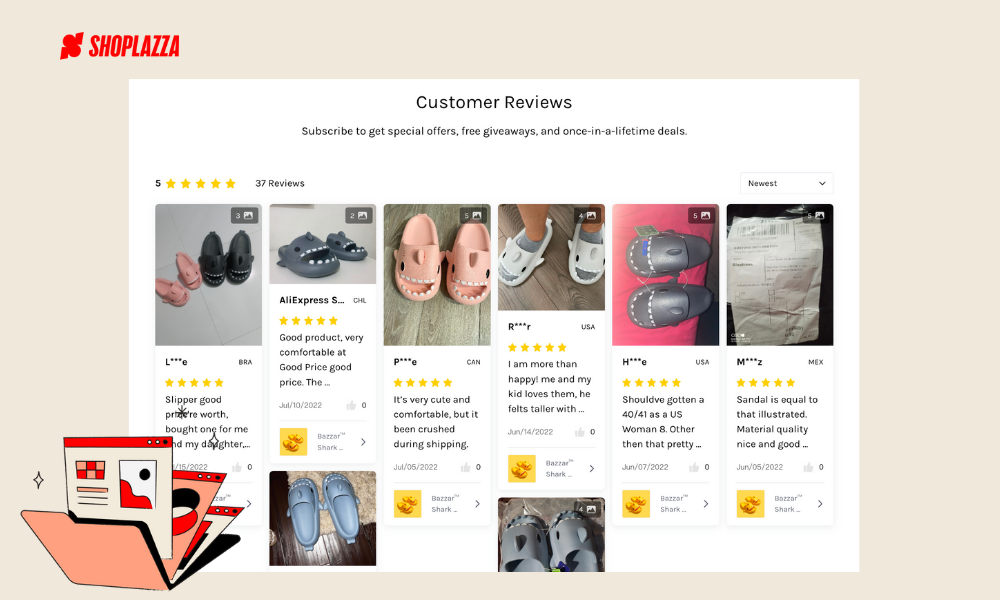
Task: Click photo count badge on pink slippers image
Action: coord(473,215)
